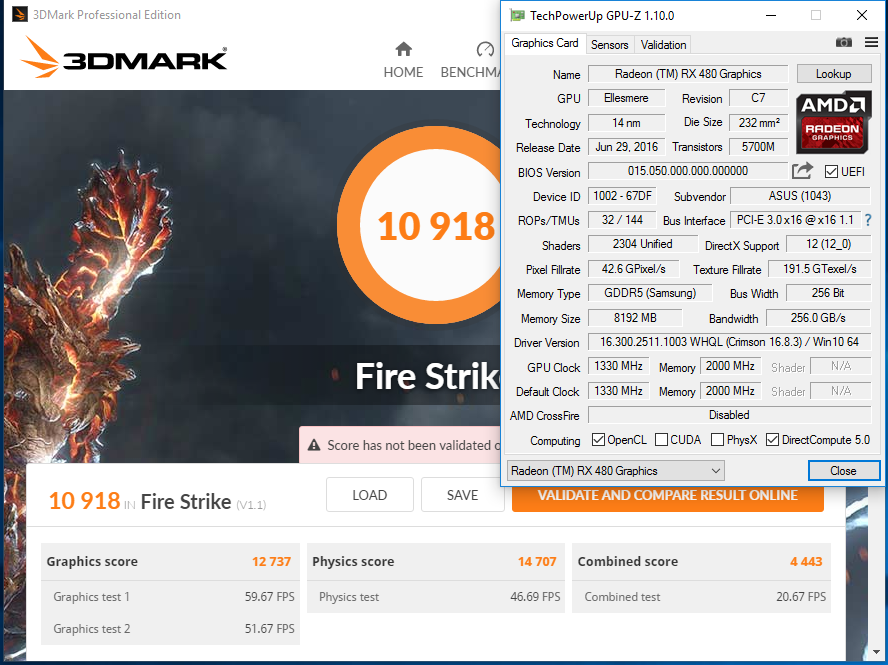
Task: Click the Name field Radeon RX 480 Graphics
Action: coord(688,74)
